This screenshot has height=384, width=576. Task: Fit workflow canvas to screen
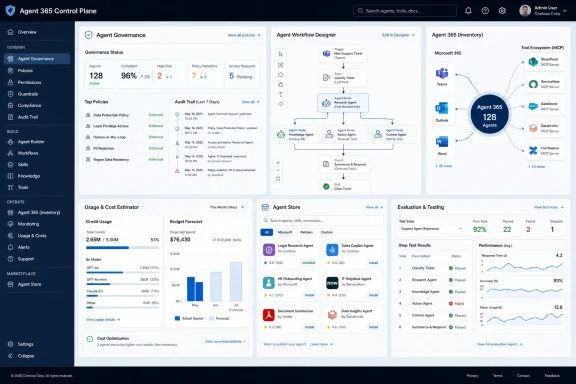click(x=278, y=179)
